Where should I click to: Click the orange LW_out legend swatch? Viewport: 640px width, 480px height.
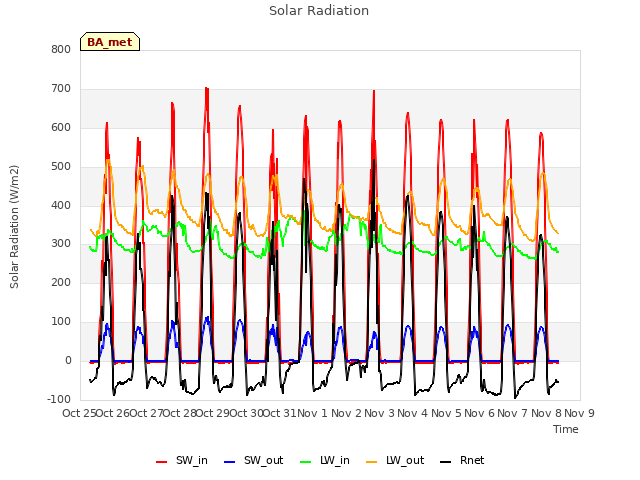click(372, 462)
